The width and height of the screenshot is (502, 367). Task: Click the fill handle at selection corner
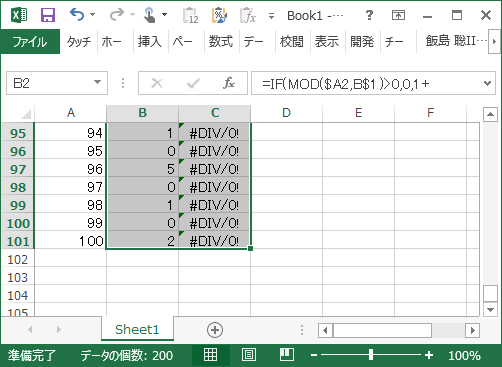(250, 248)
